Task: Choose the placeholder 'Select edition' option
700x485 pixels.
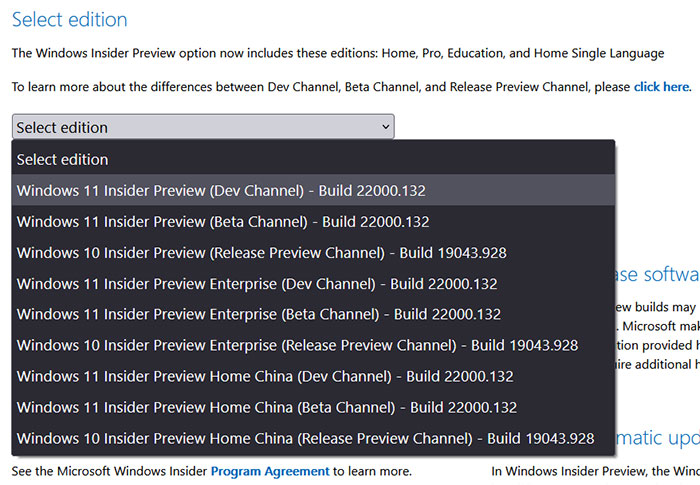Action: click(313, 159)
